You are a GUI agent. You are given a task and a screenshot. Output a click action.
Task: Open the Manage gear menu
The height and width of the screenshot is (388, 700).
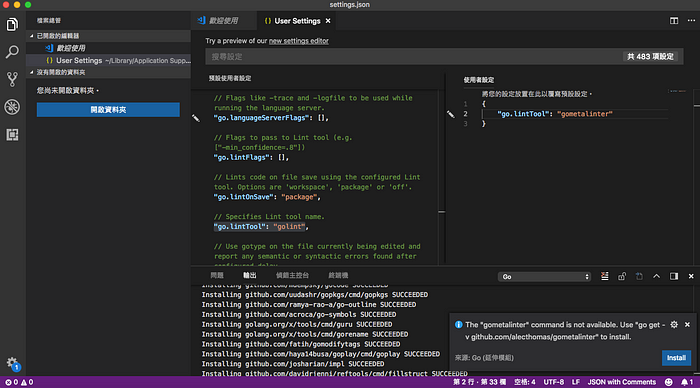12,363
